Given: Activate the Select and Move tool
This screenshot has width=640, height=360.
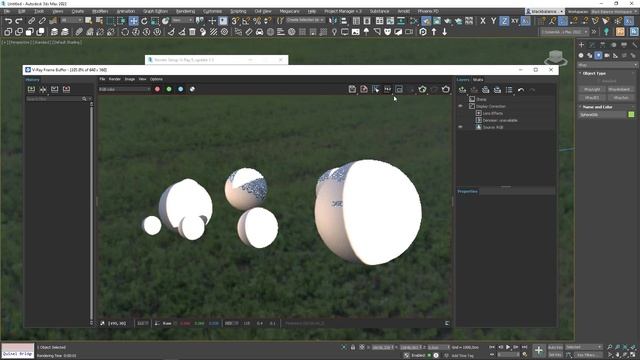Looking at the screenshot, I should coord(133,20).
